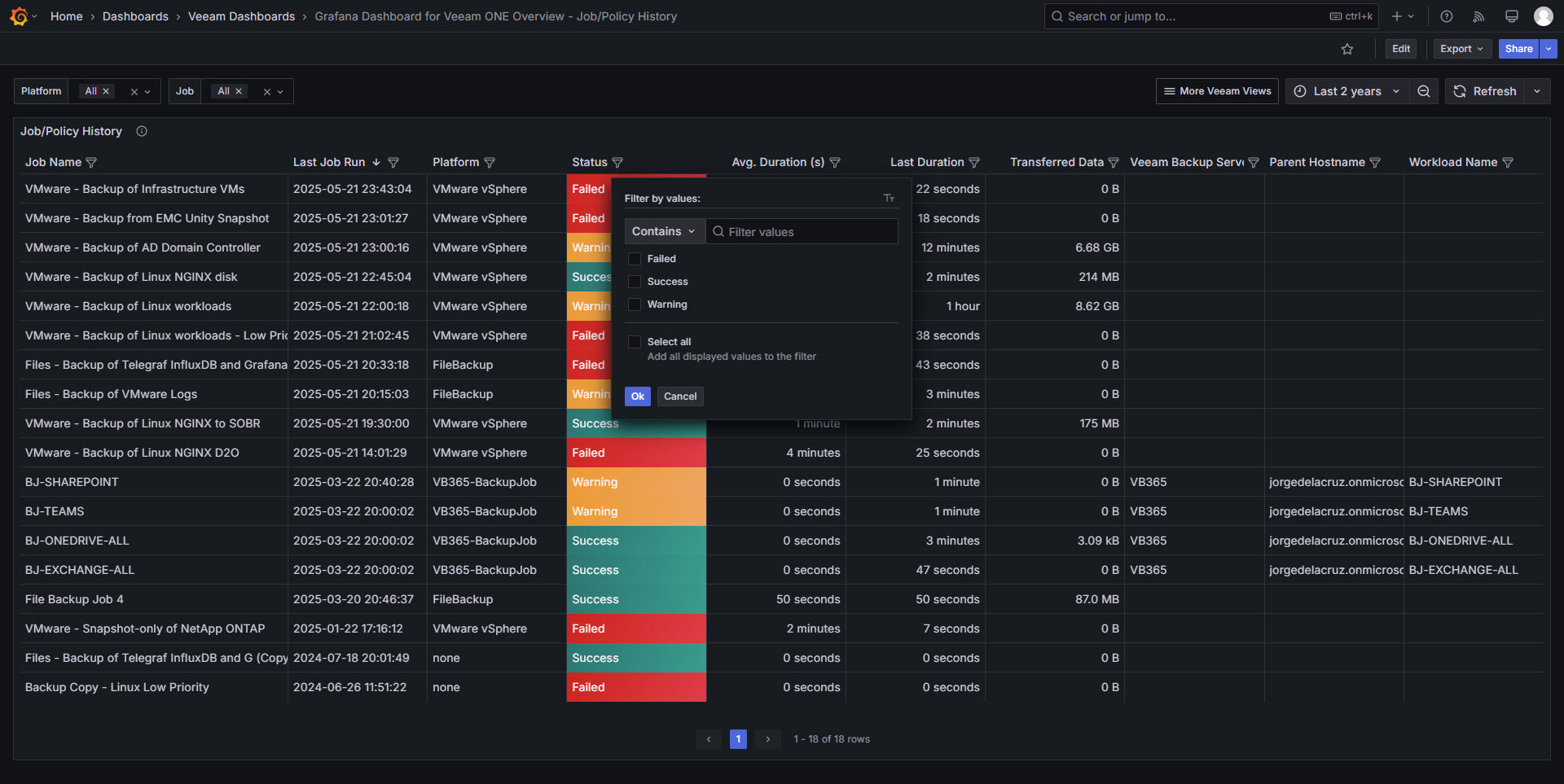Click Success status cell for BJ-ONEDRIVE-ALL
The width and height of the screenshot is (1564, 784).
tap(636, 541)
